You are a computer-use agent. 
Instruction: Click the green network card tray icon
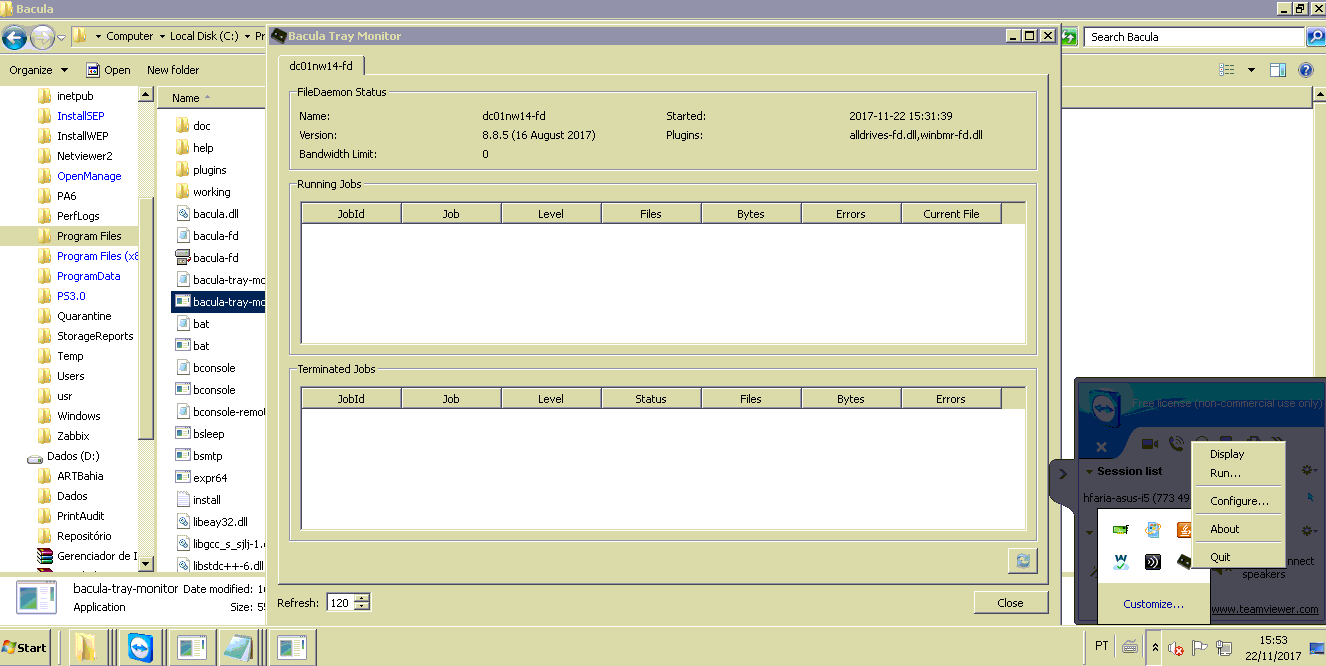1121,529
